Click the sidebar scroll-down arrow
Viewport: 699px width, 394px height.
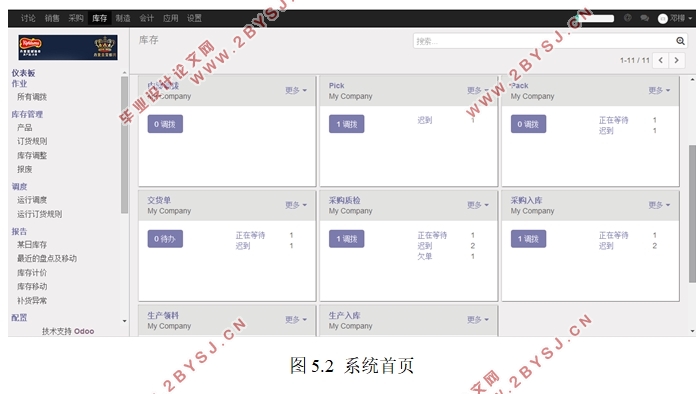(x=124, y=321)
